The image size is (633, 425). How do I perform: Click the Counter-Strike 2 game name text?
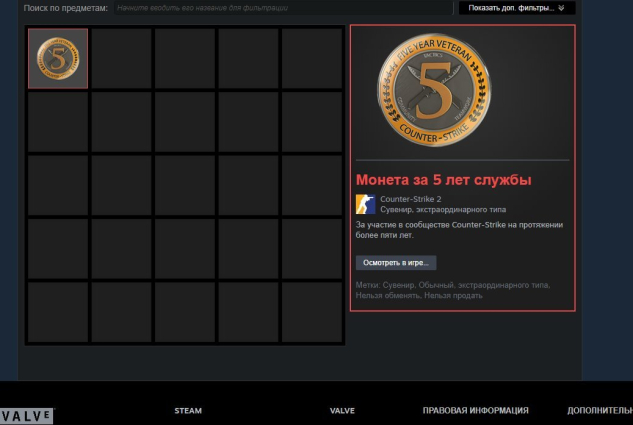pyautogui.click(x=411, y=199)
